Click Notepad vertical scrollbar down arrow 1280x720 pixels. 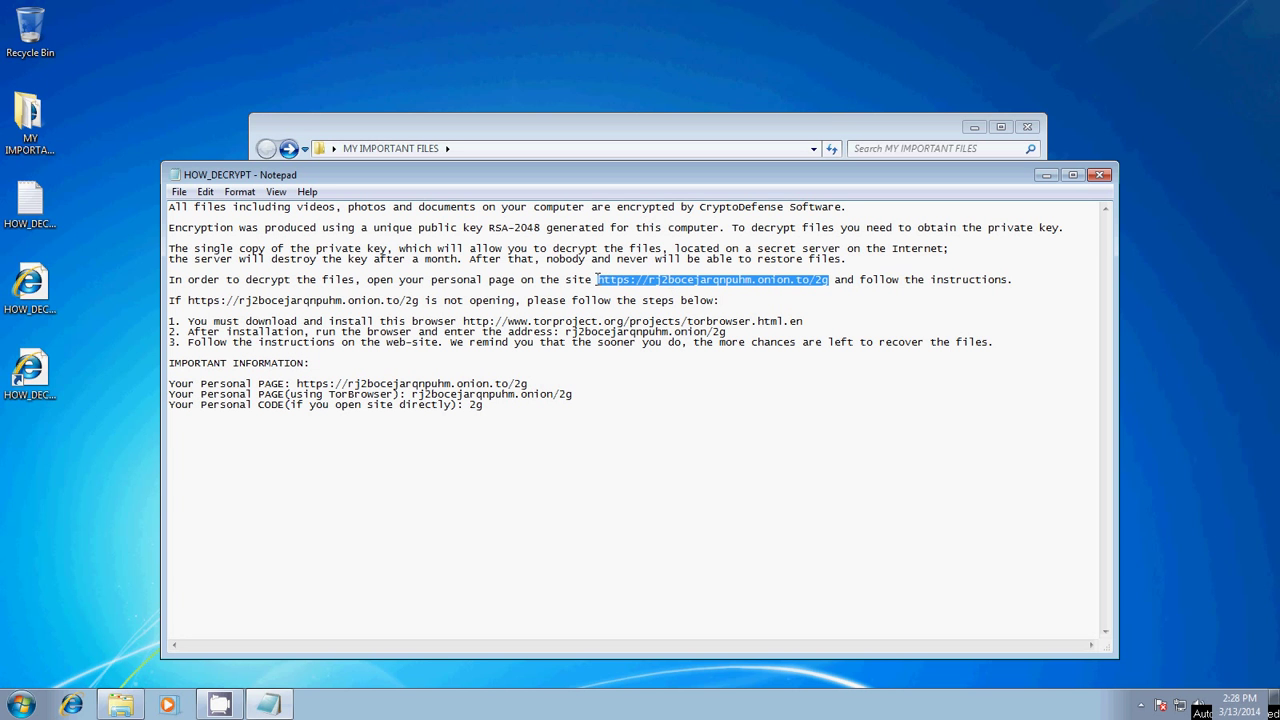pos(1105,632)
